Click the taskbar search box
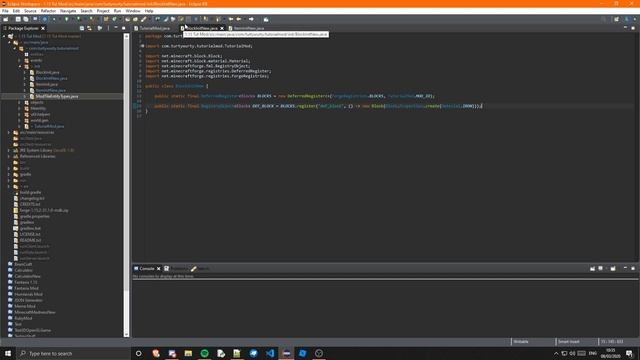Image resolution: width=640 pixels, height=360 pixels. pyautogui.click(x=73, y=353)
